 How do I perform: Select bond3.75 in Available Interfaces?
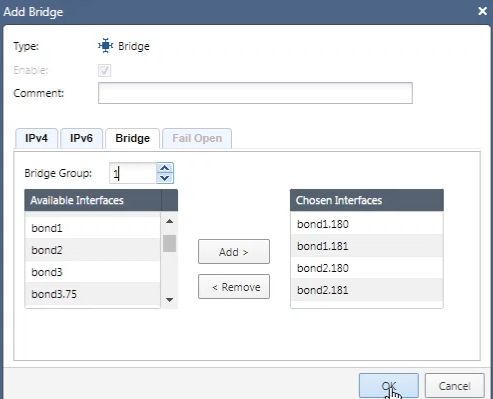(x=92, y=294)
